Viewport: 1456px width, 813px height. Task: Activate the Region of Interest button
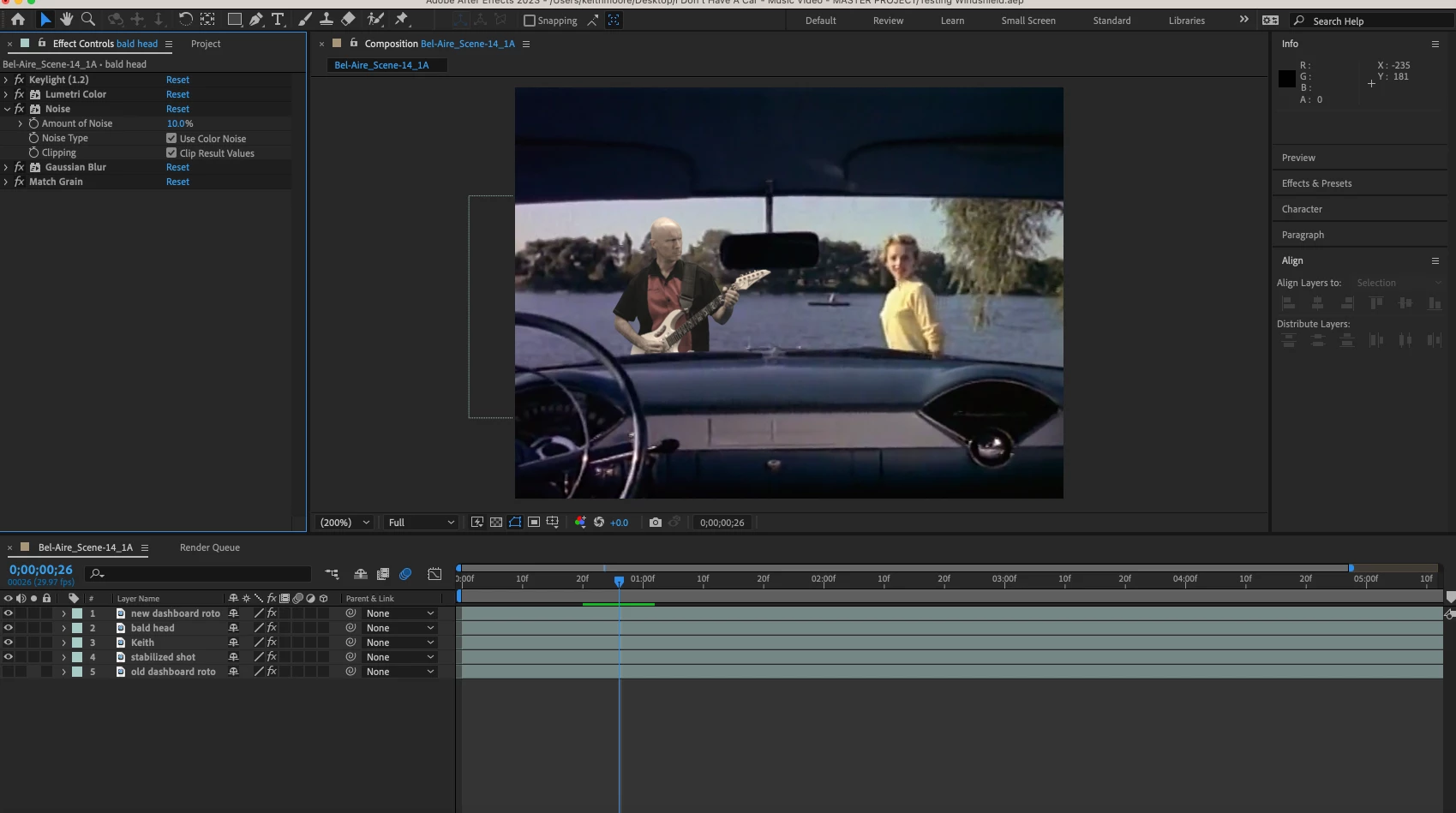tap(534, 522)
